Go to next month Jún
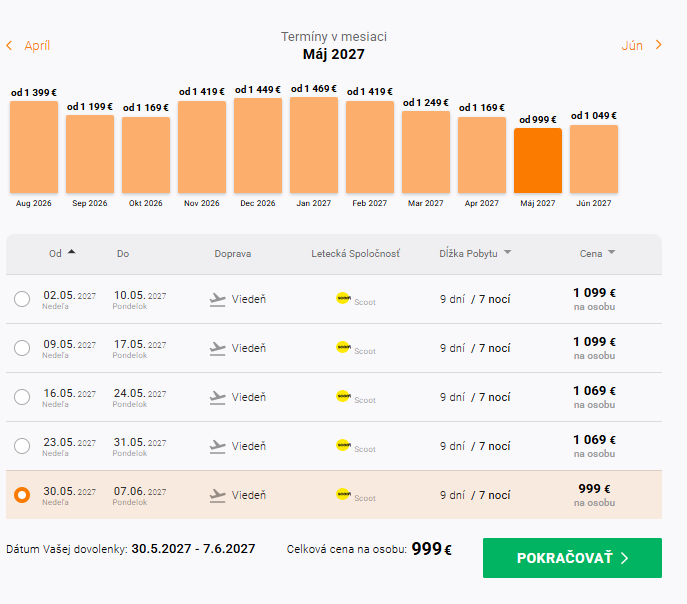 click(x=632, y=46)
